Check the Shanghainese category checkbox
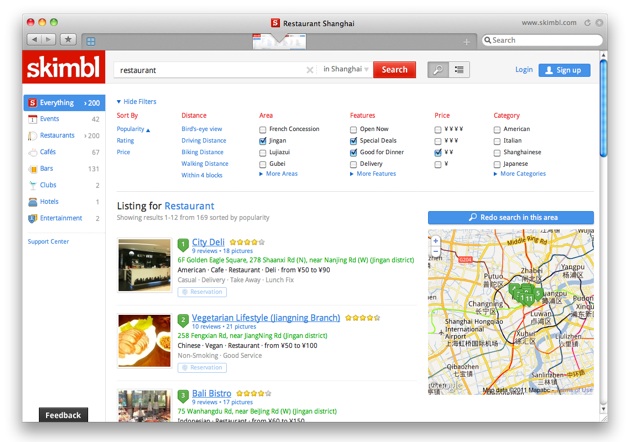This screenshot has height=442, width=630. 497,153
